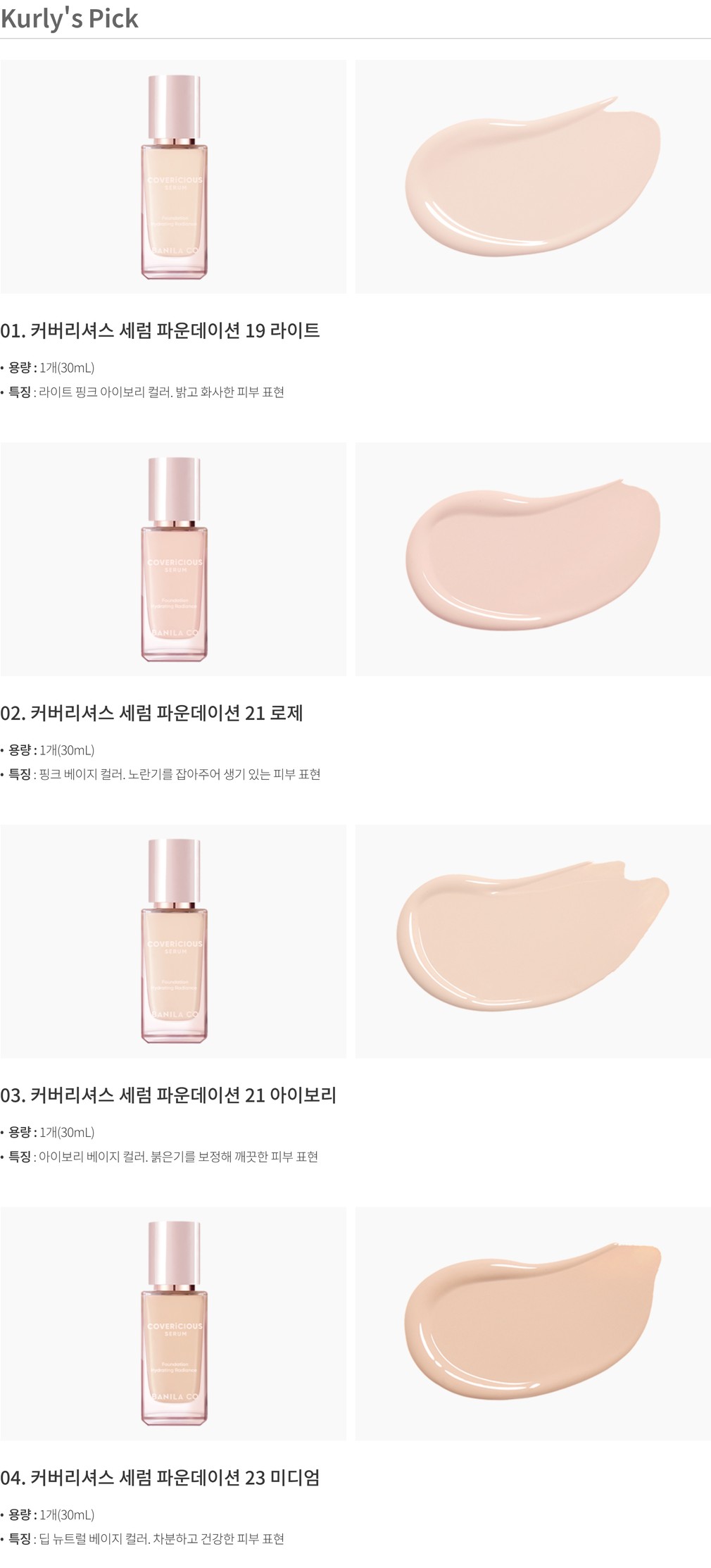This screenshot has height=1568, width=711.
Task: Click the 용량 line under 21 아이보리
Action: [x=48, y=1132]
